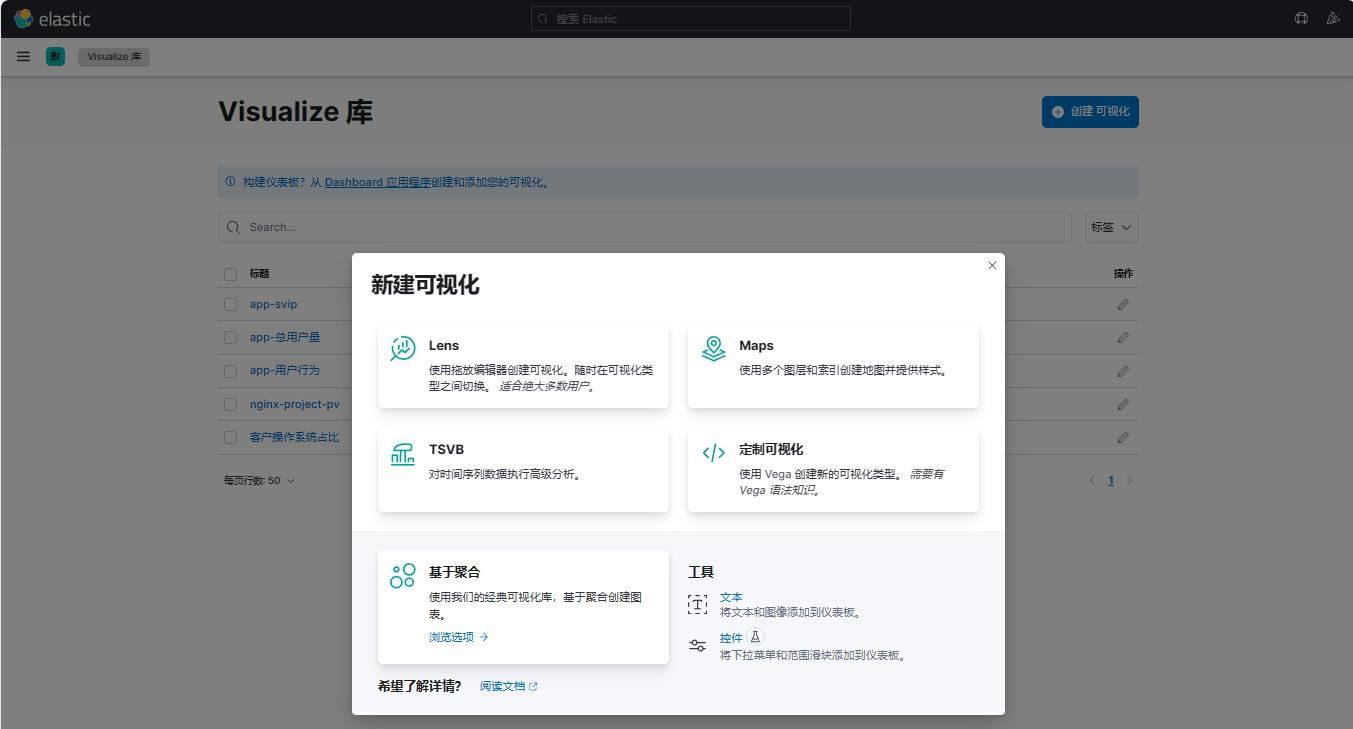Expand the 每页行数 50 rows selector
Screen dimensions: 1353x729
[259, 481]
